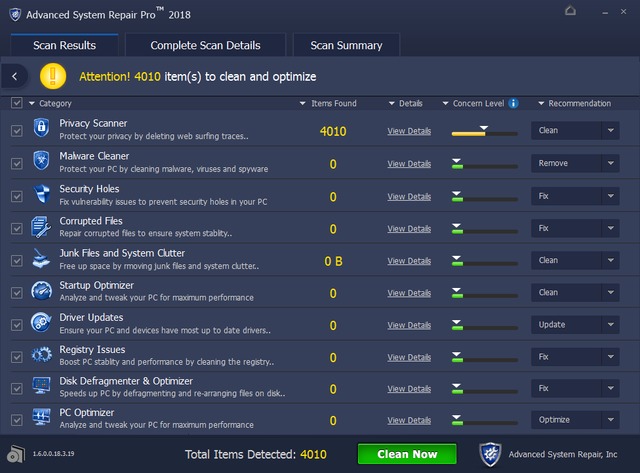Go back using the left arrow button
640x473 pixels.
15,76
